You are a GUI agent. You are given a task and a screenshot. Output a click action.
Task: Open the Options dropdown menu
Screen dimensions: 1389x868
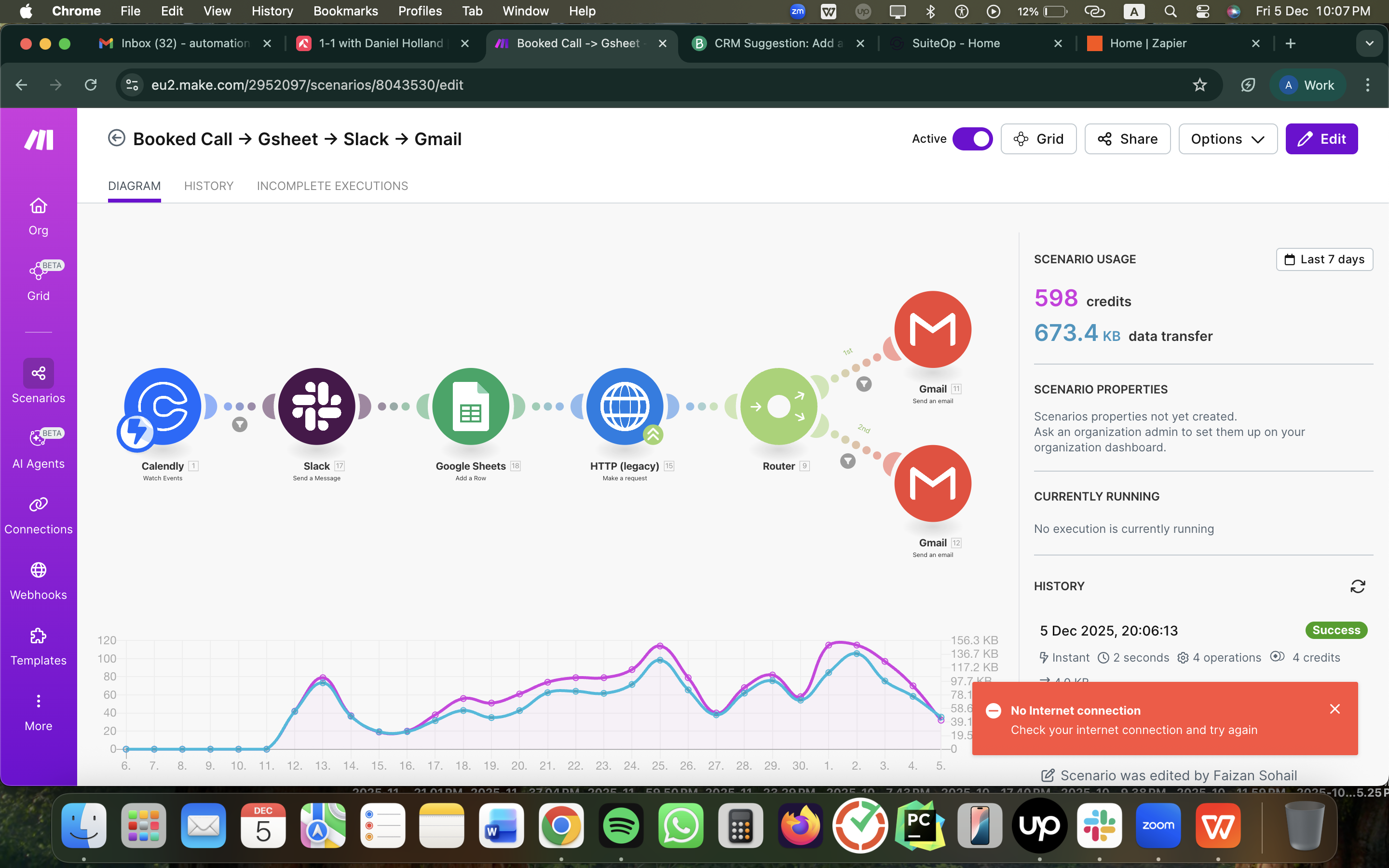1227,138
